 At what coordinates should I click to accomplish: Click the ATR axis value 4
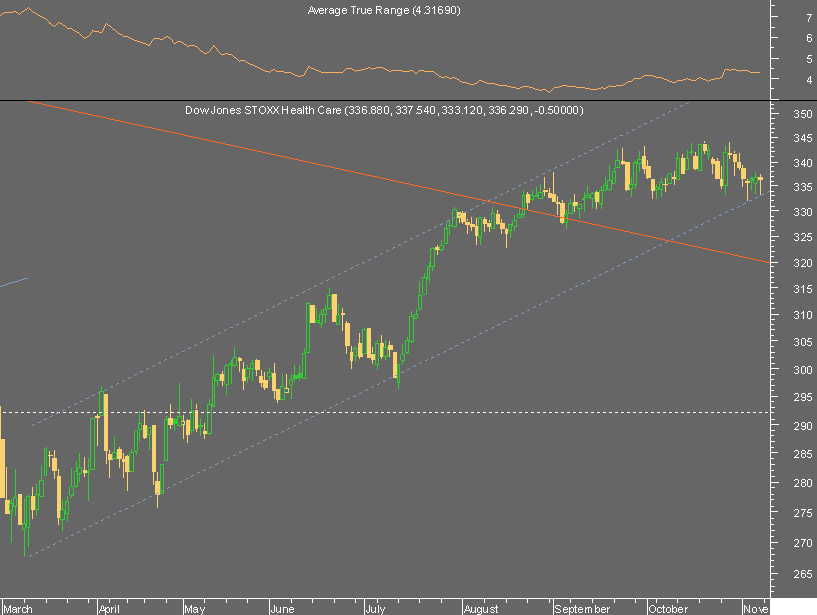pyautogui.click(x=809, y=80)
